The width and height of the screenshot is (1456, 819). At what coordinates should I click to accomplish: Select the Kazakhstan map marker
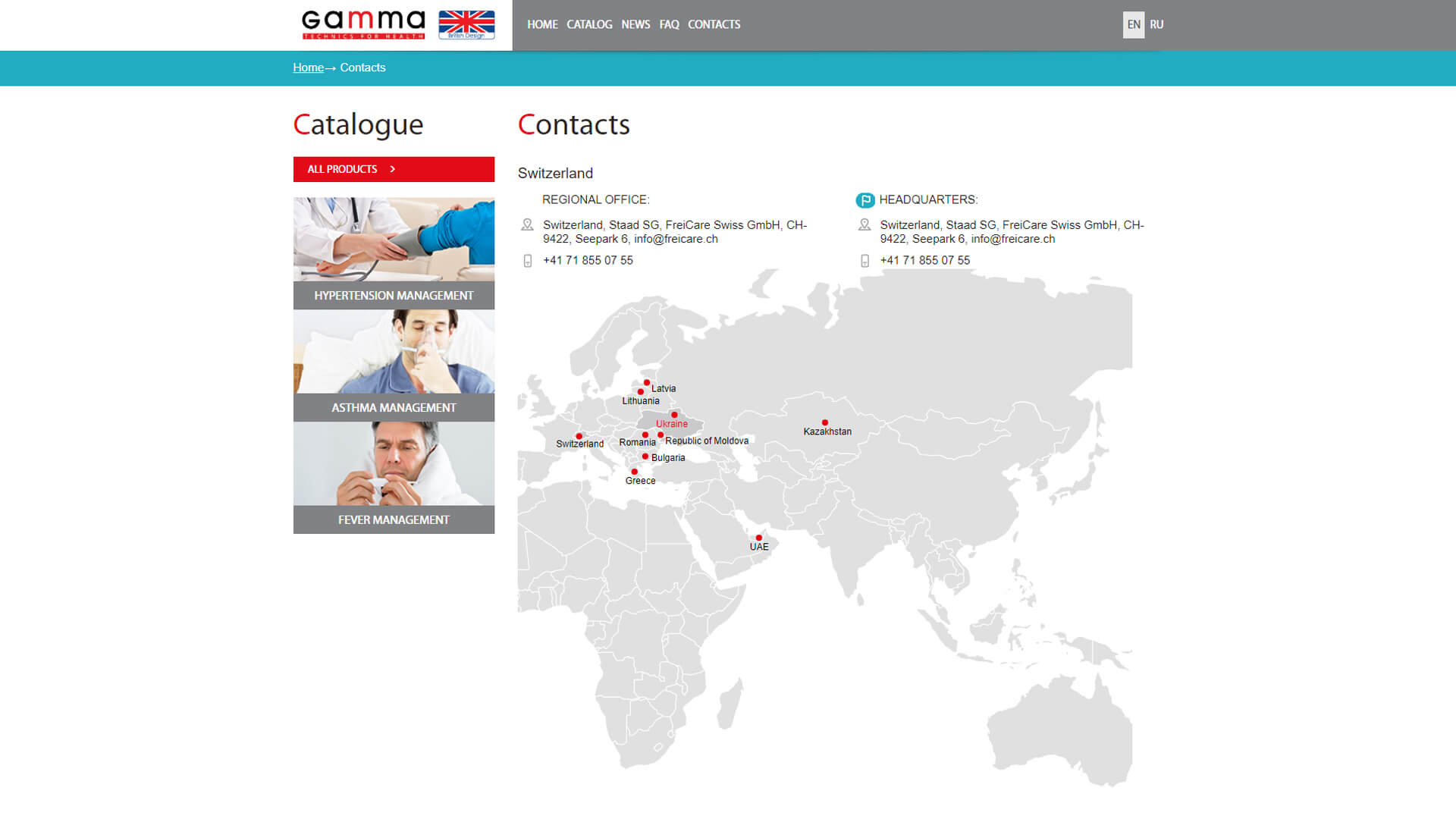click(x=825, y=422)
